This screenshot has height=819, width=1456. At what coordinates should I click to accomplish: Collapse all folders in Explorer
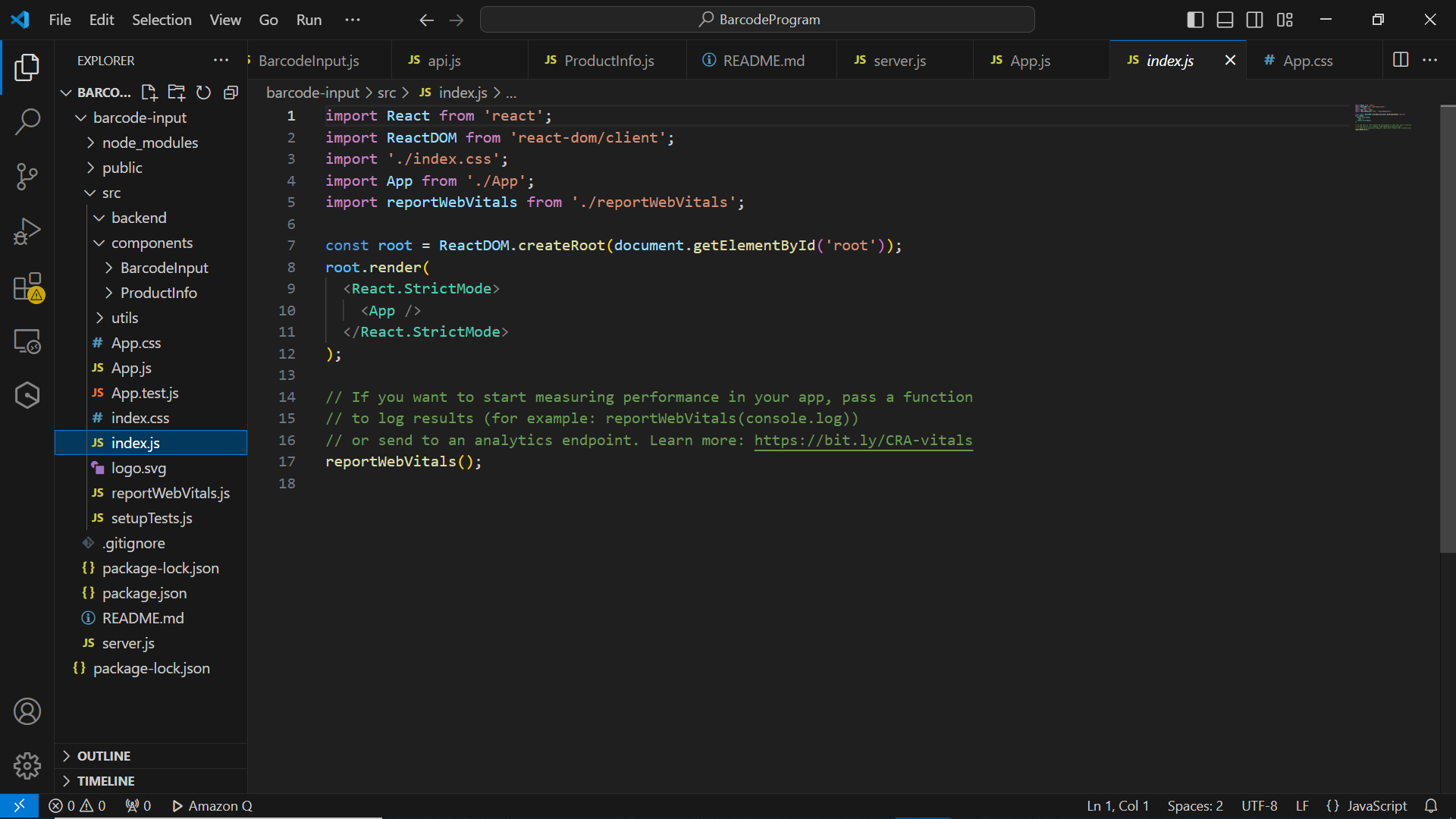231,93
